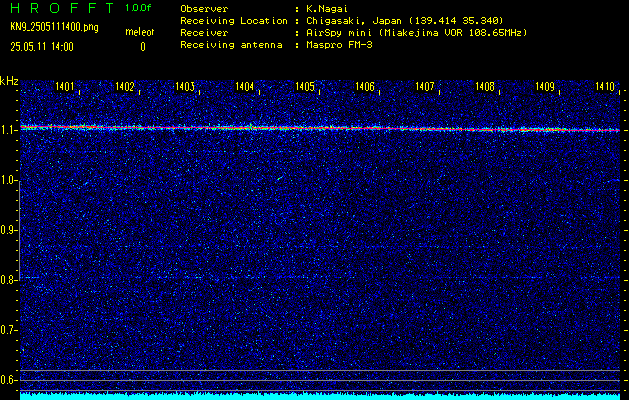Click the 'meteor' count label

(140, 32)
